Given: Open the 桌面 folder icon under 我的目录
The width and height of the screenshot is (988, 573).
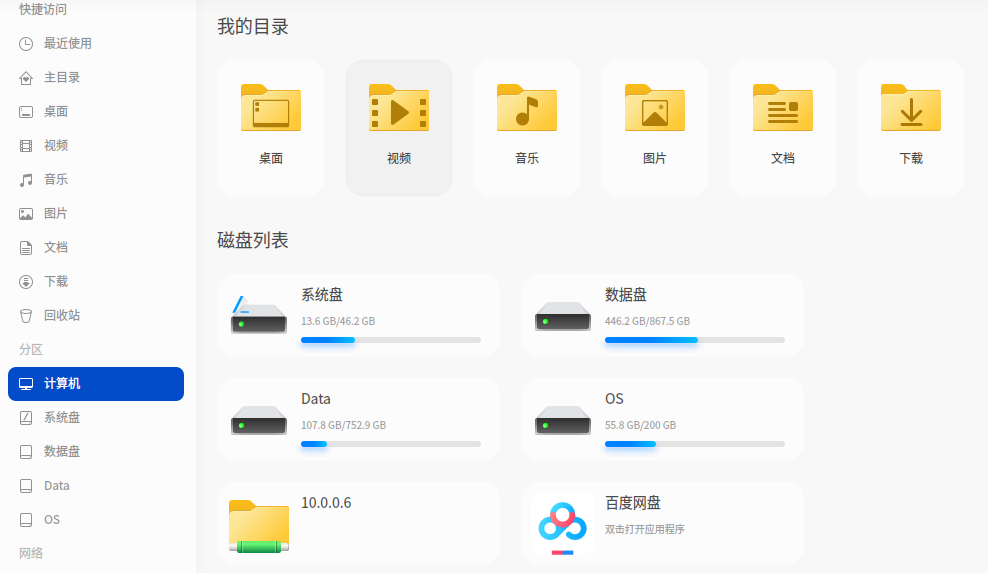Looking at the screenshot, I should point(271,108).
